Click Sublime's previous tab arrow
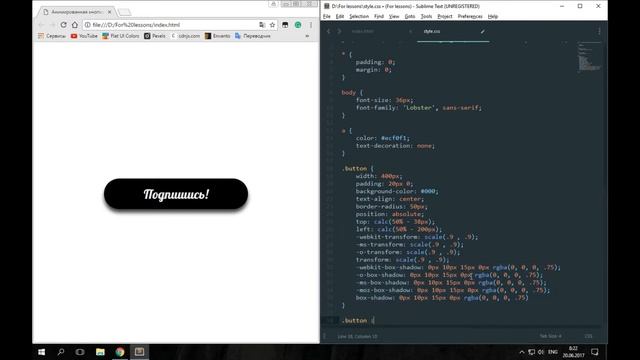 (329, 31)
